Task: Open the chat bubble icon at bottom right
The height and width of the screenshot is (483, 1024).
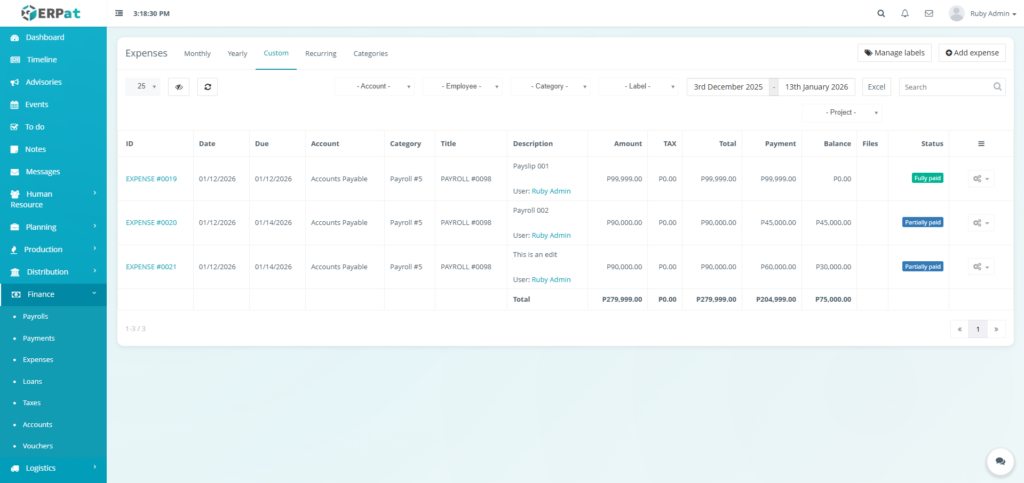Action: coord(999,461)
